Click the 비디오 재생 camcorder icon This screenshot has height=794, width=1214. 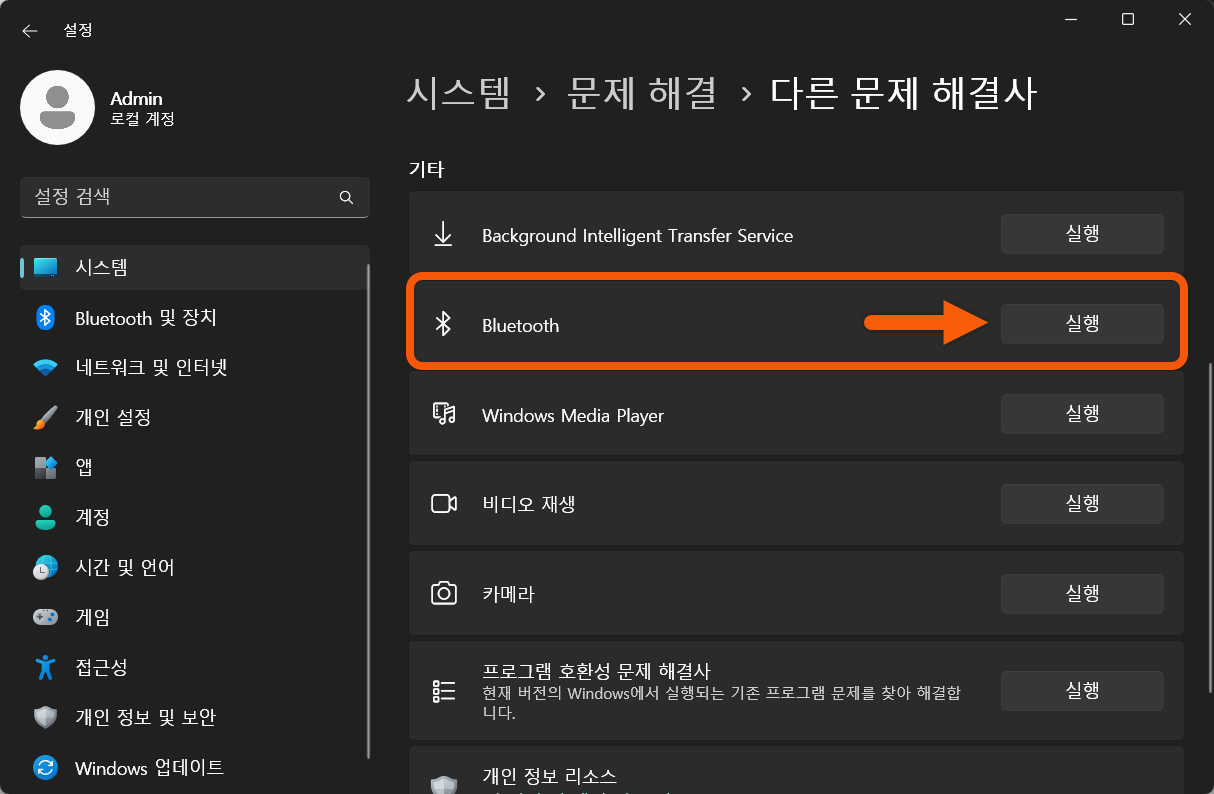[x=443, y=503]
